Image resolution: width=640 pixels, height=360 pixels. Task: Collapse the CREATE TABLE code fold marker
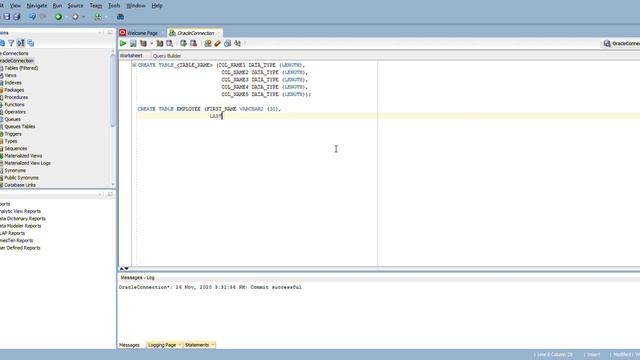(x=134, y=65)
